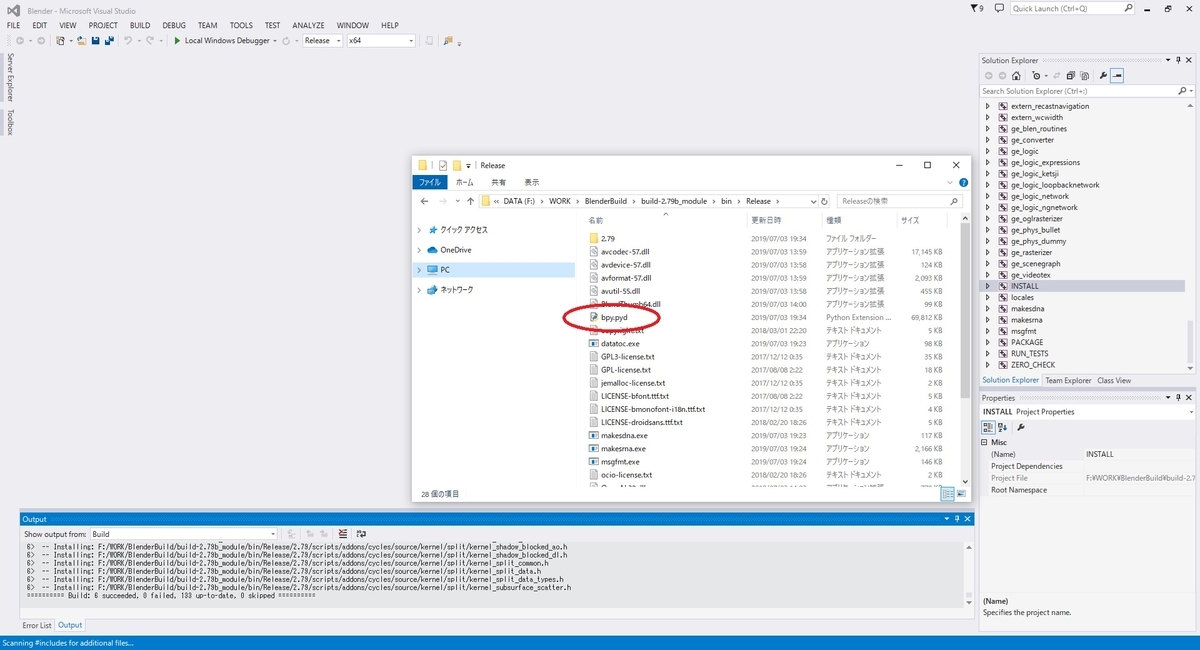1200x650 pixels.
Task: Switch to the Class View tab
Action: (x=1114, y=380)
